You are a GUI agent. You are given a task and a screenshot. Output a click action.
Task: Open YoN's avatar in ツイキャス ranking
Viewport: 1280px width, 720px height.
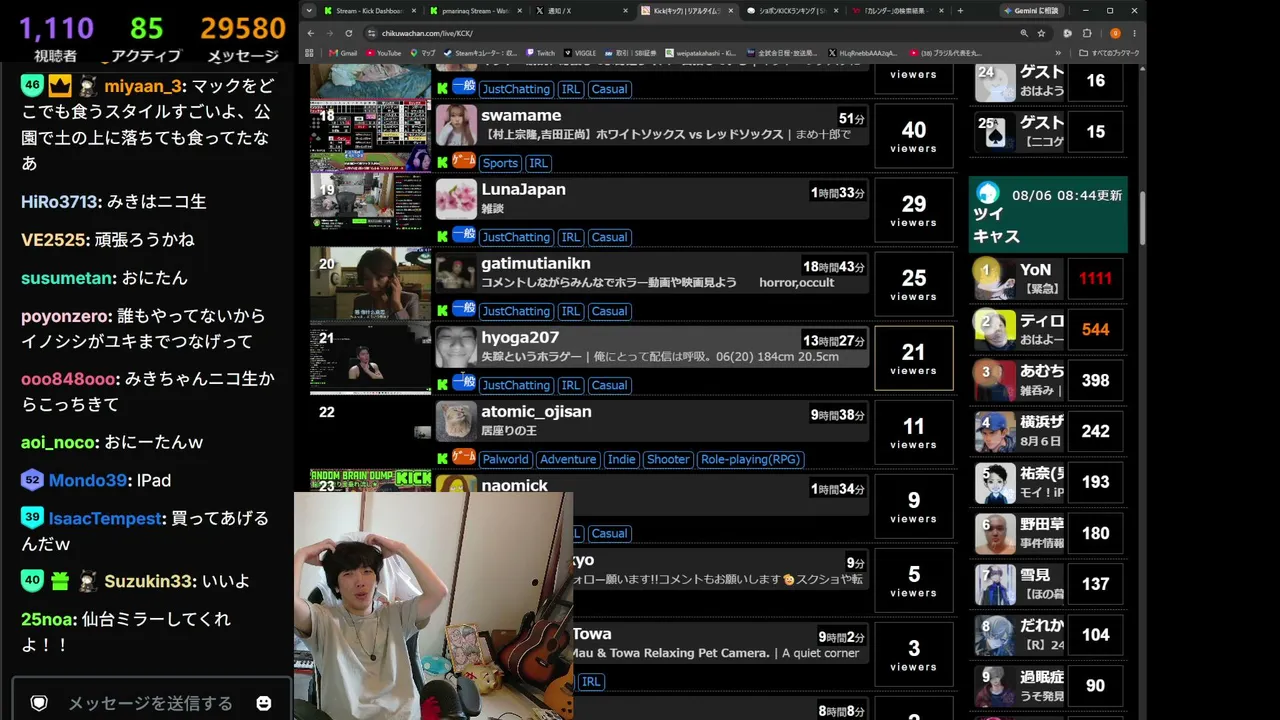(x=996, y=279)
